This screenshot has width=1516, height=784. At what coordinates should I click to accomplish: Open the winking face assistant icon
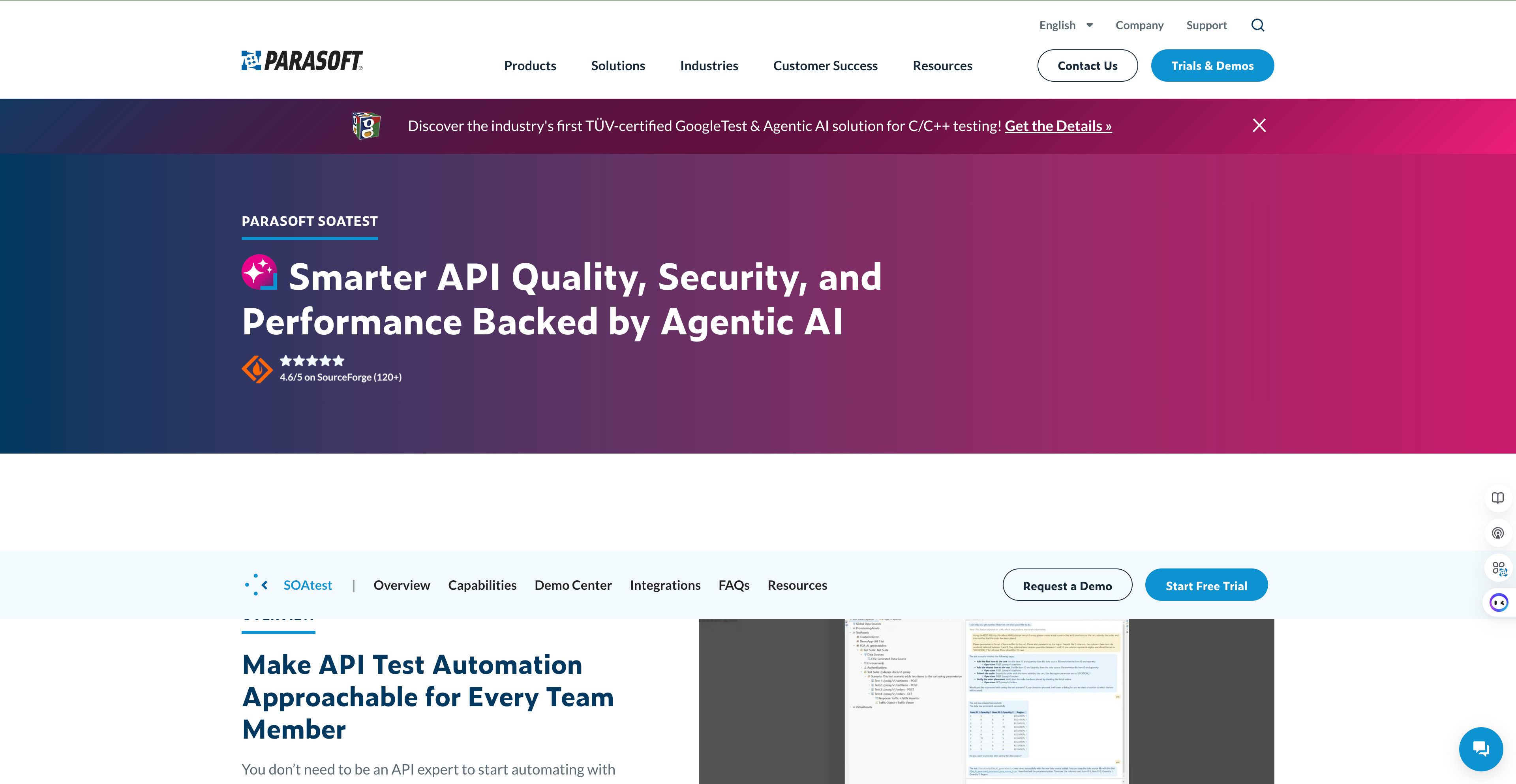pos(1498,603)
